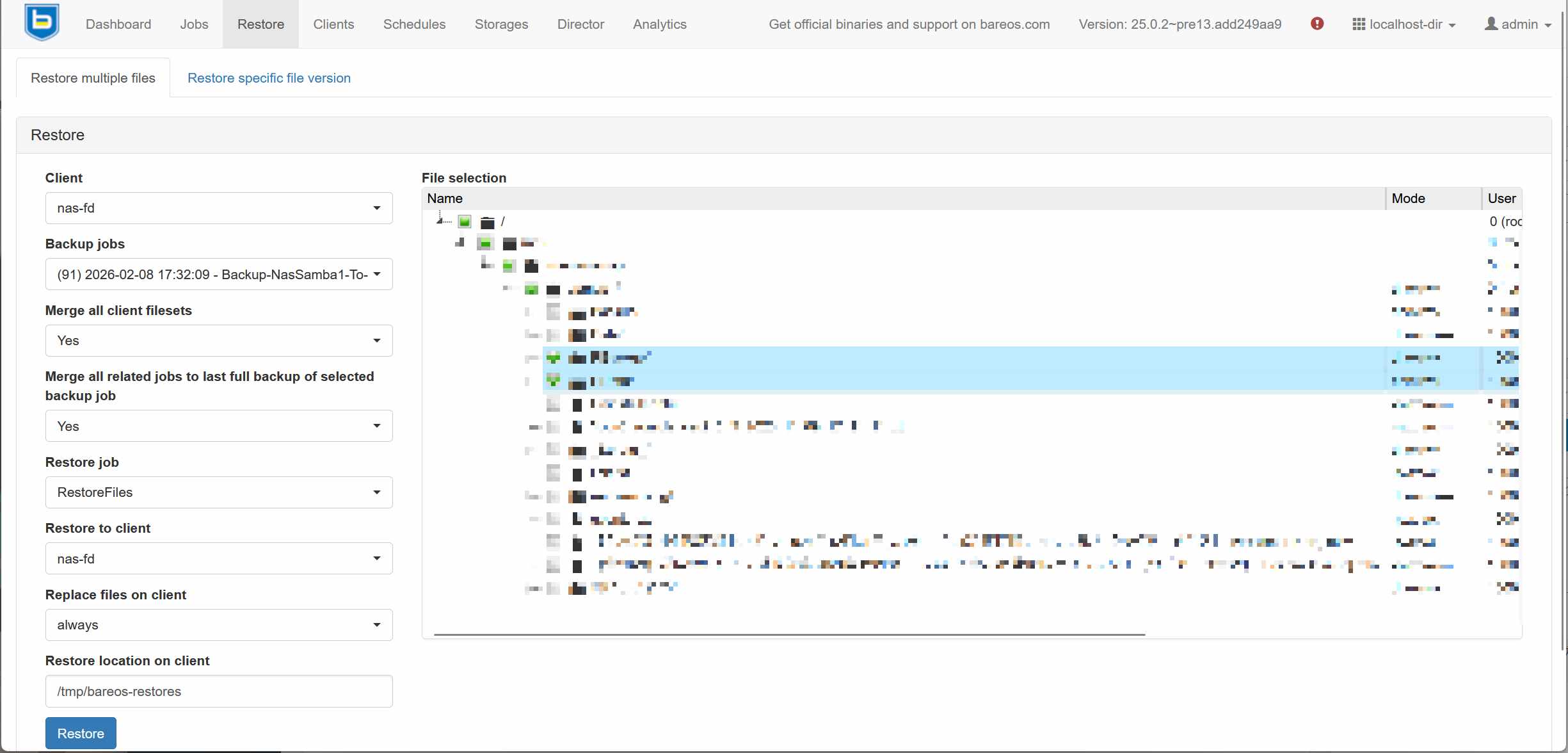This screenshot has height=753, width=1568.
Task: Uncheck the first highlighted row's checkbox
Action: 554,357
